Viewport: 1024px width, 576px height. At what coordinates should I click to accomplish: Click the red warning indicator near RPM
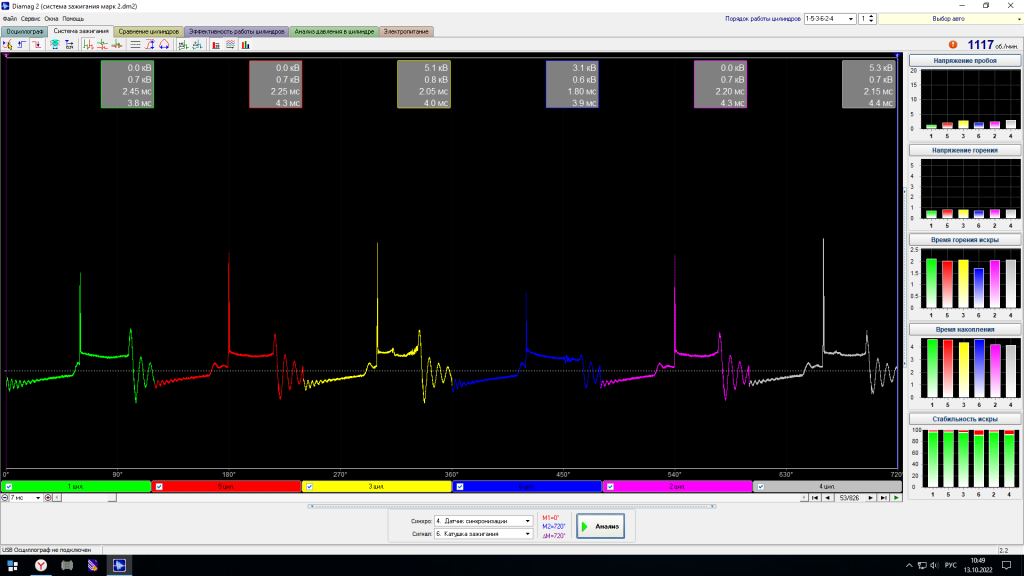pyautogui.click(x=953, y=44)
